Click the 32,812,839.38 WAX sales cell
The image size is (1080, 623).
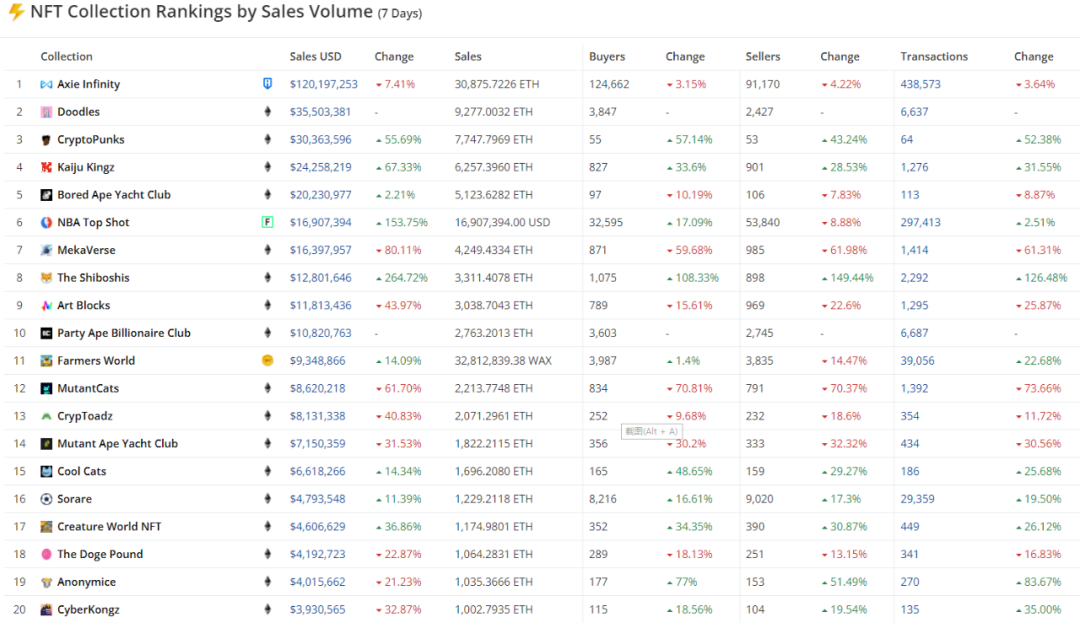coord(503,361)
